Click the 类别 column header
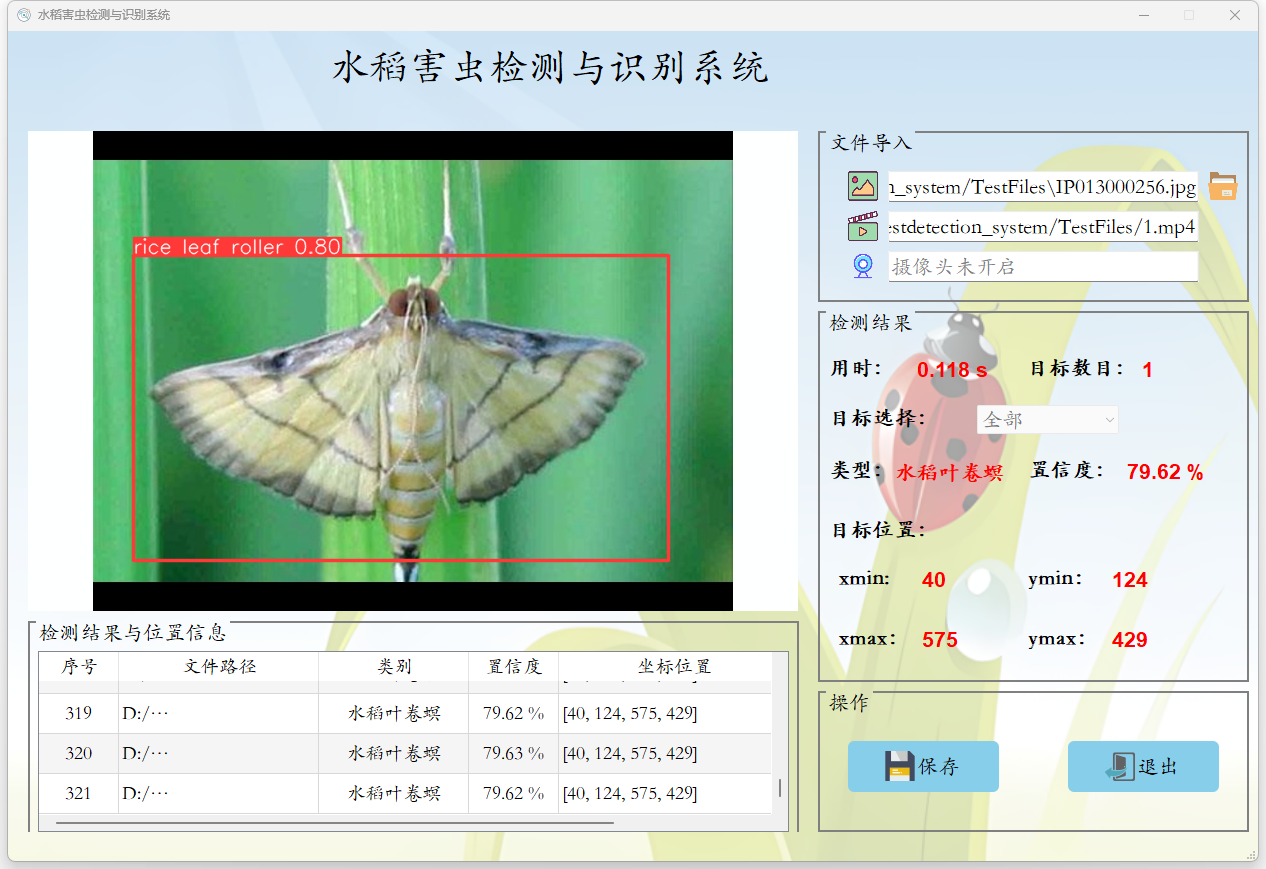Image resolution: width=1266 pixels, height=869 pixels. [x=394, y=667]
